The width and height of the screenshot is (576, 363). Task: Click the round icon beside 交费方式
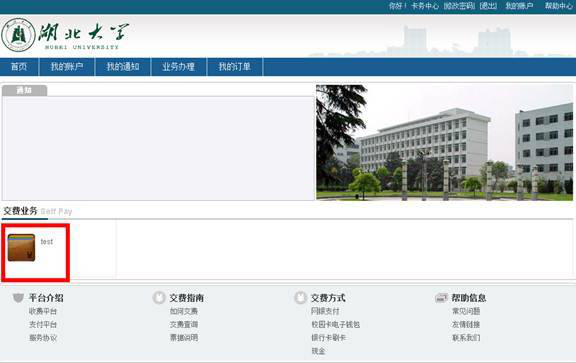pyautogui.click(x=300, y=297)
